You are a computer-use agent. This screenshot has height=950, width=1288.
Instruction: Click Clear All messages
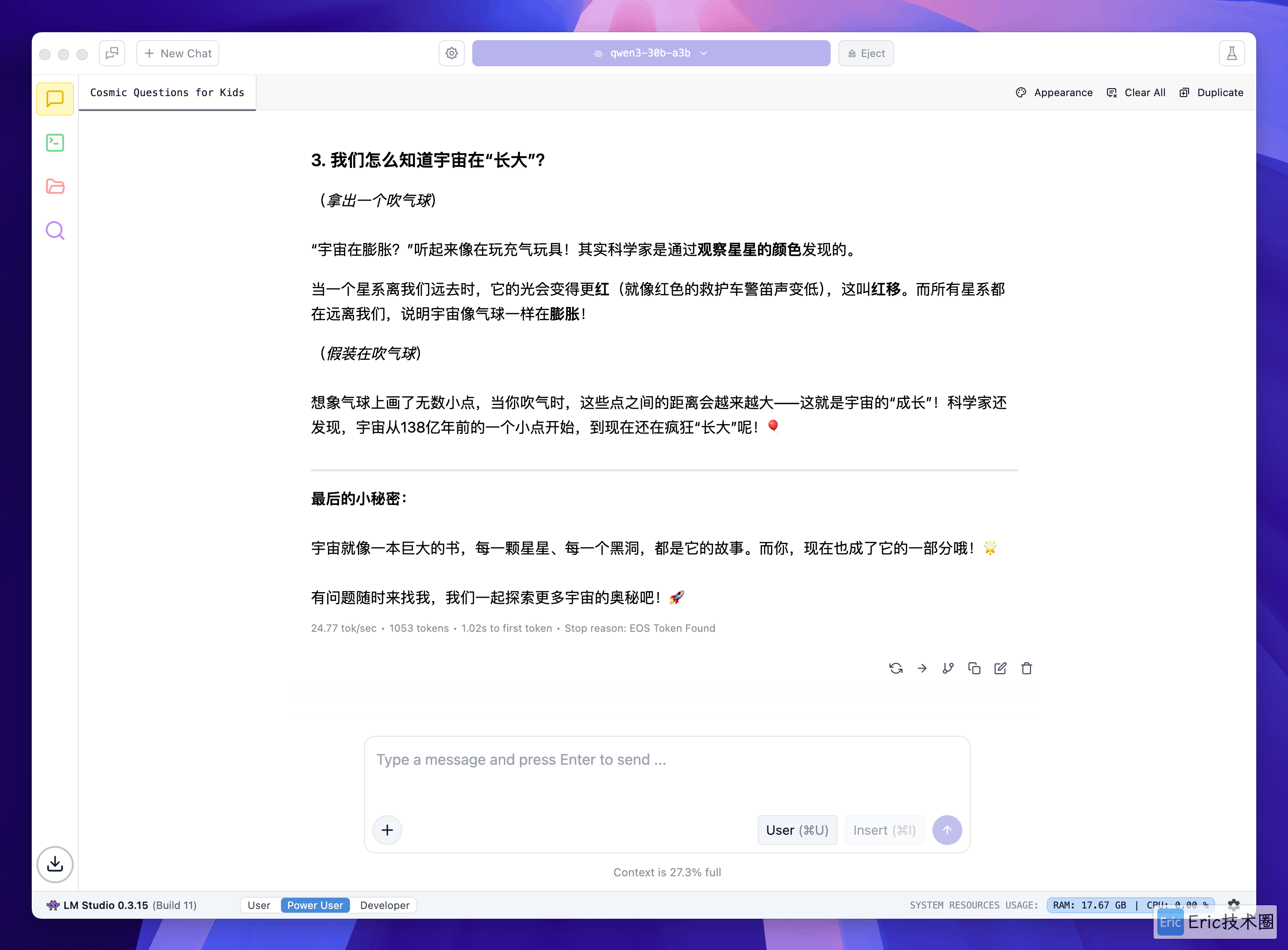(1136, 92)
